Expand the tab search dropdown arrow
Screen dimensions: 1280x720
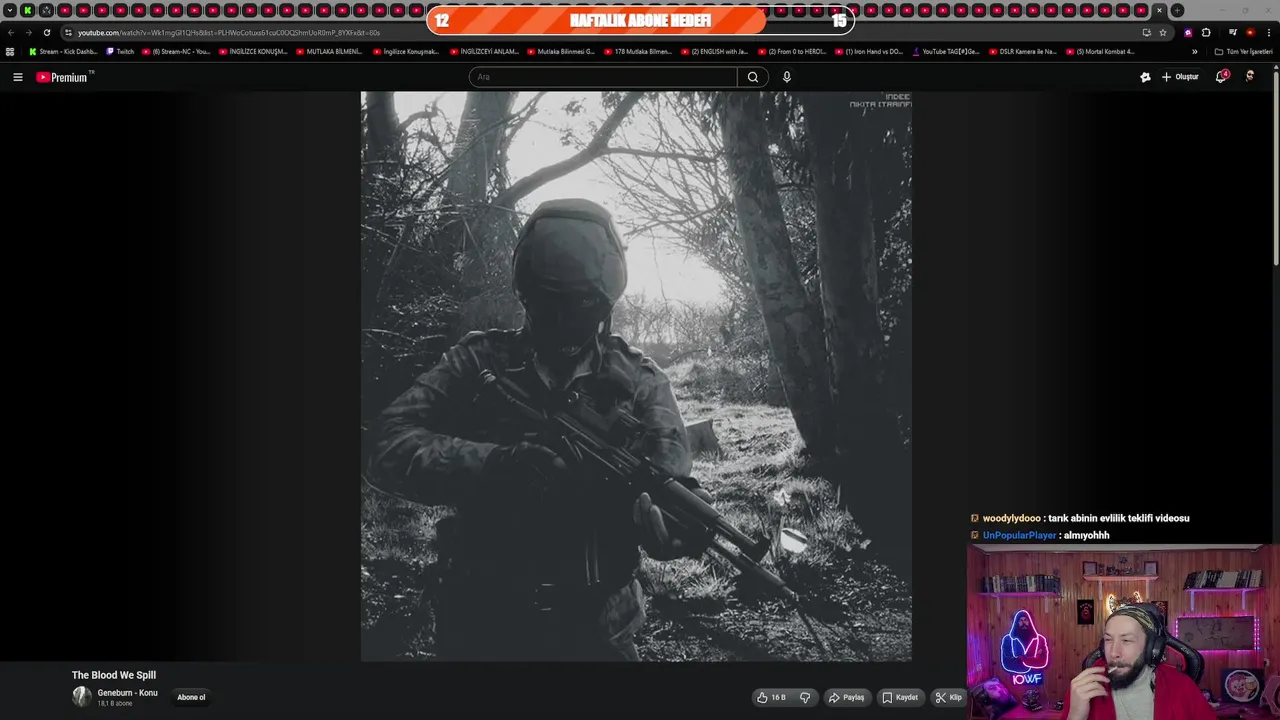[10, 10]
